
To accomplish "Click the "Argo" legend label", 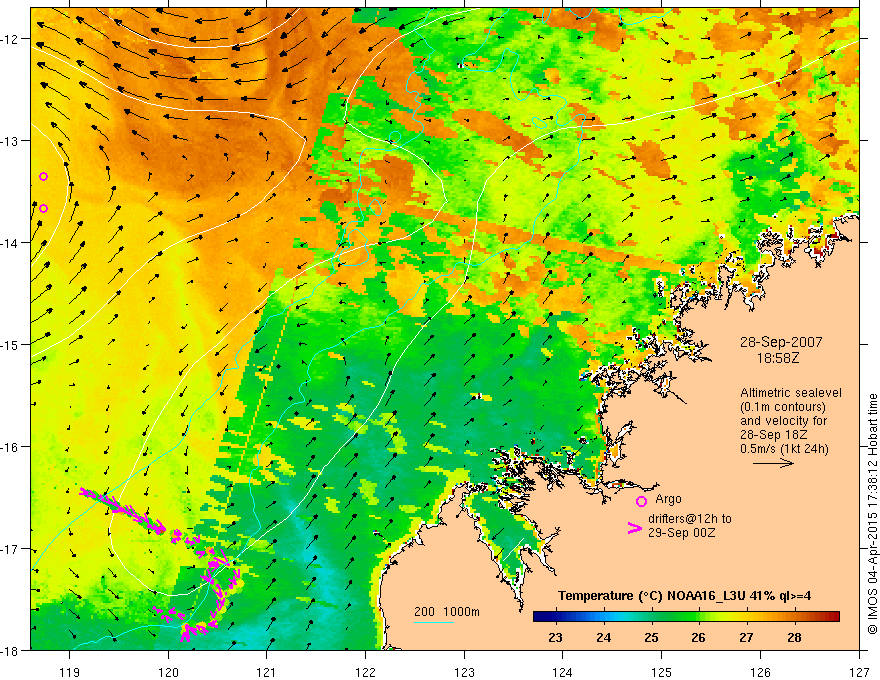I will click(668, 499).
